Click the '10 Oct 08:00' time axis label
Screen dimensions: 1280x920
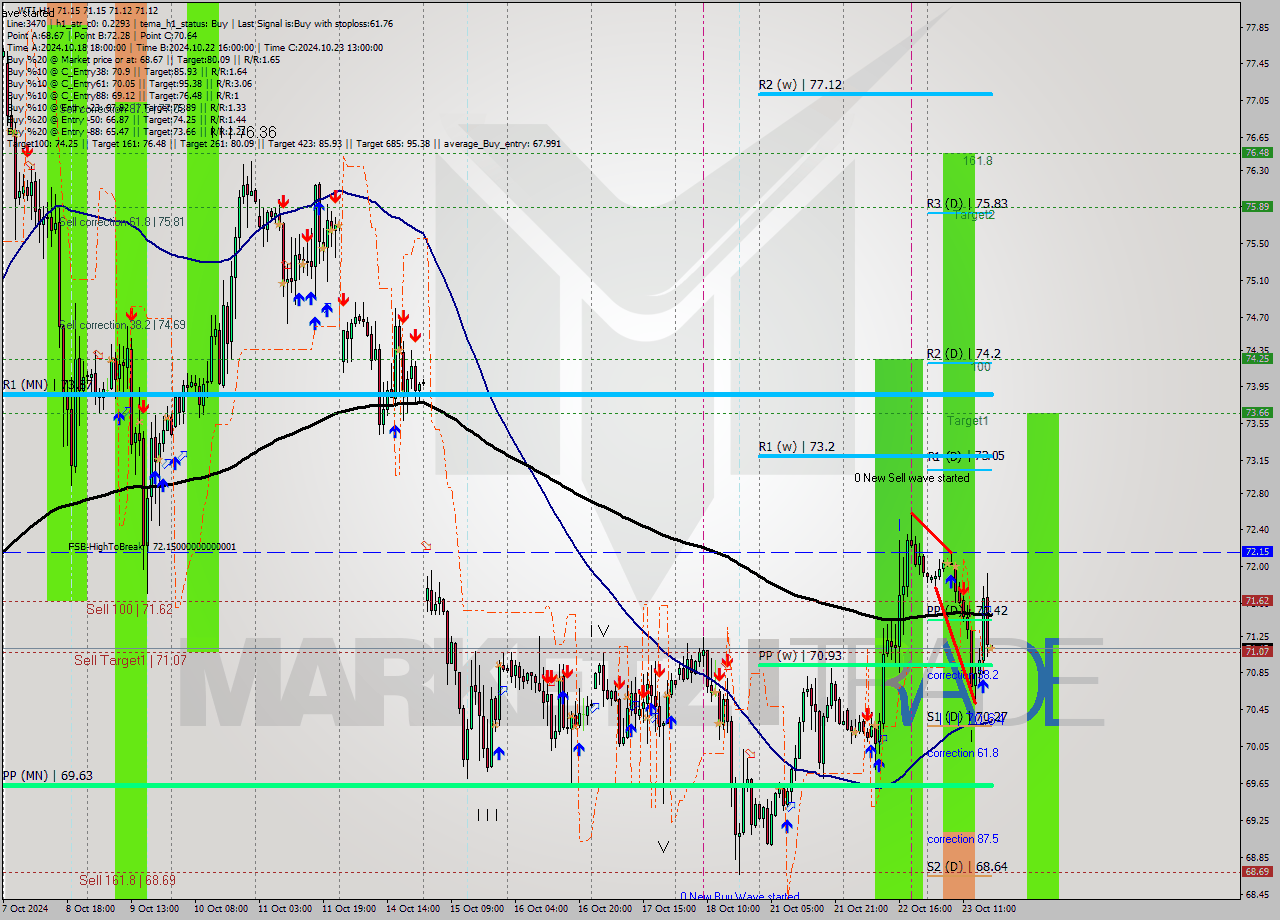tap(222, 910)
